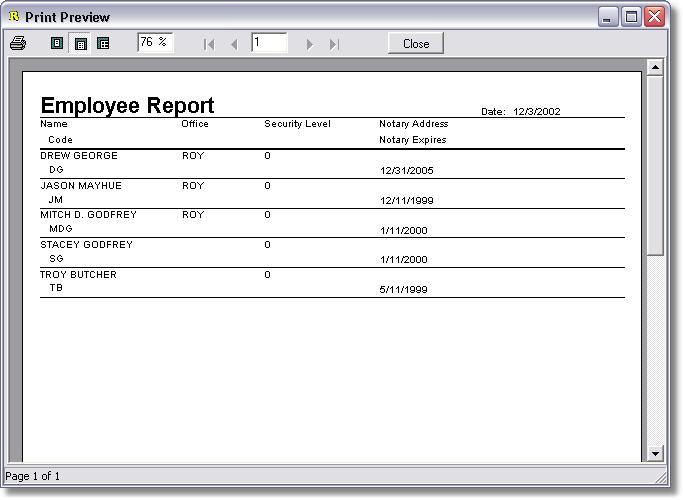Click the TROY BUTCHER name entry

click(78, 275)
